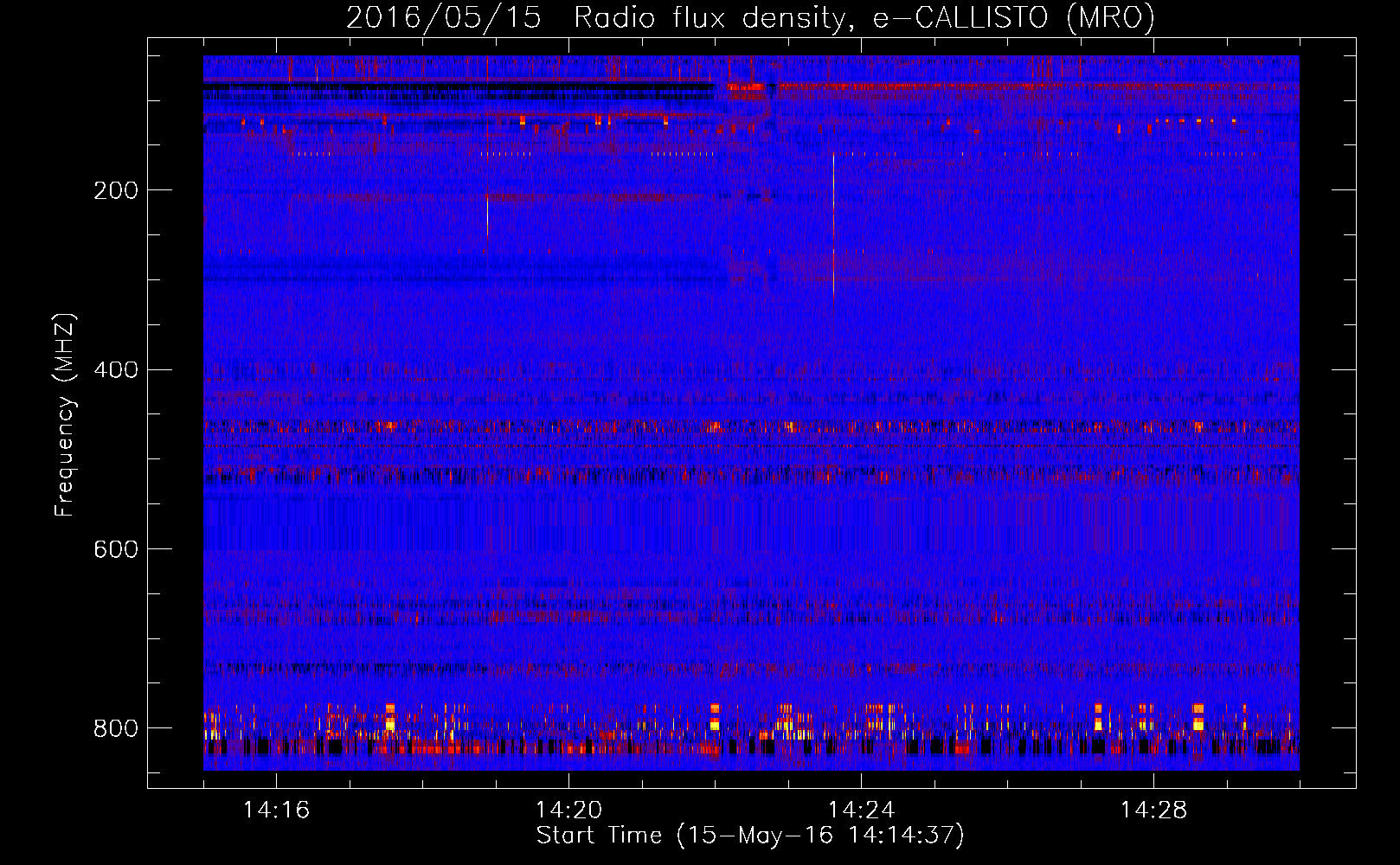Image resolution: width=1400 pixels, height=865 pixels.
Task: Click the 14:24 time tick label
Action: tap(862, 811)
